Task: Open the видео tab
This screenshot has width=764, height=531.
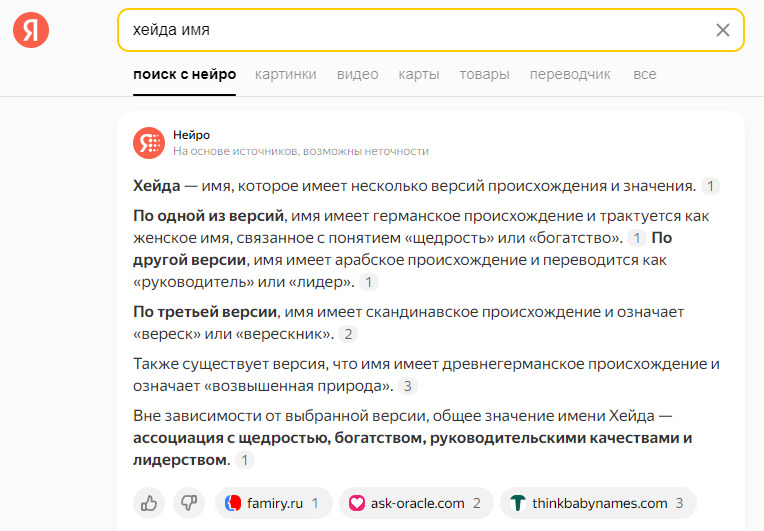Action: tap(357, 74)
